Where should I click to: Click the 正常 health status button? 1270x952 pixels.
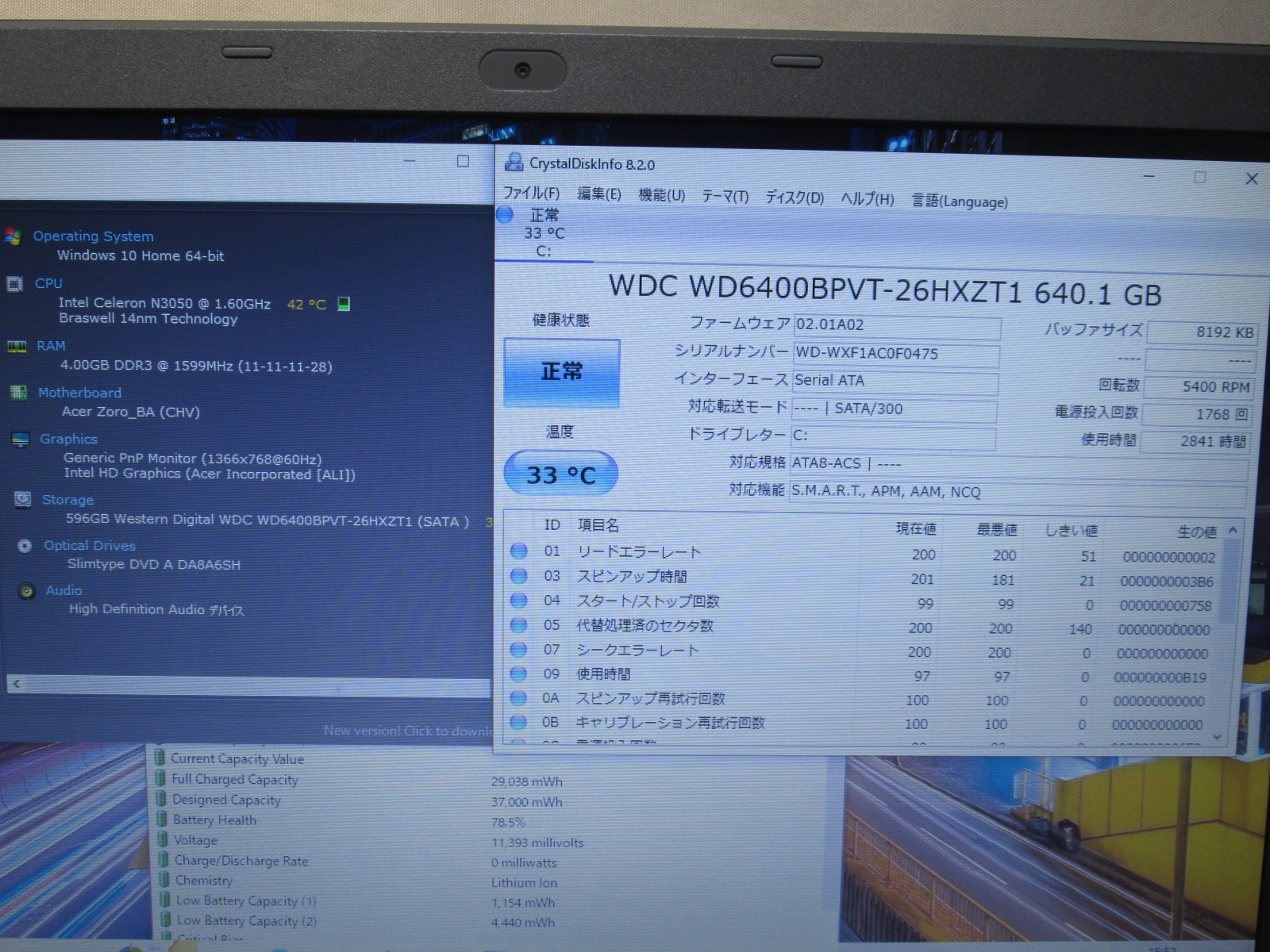(561, 372)
